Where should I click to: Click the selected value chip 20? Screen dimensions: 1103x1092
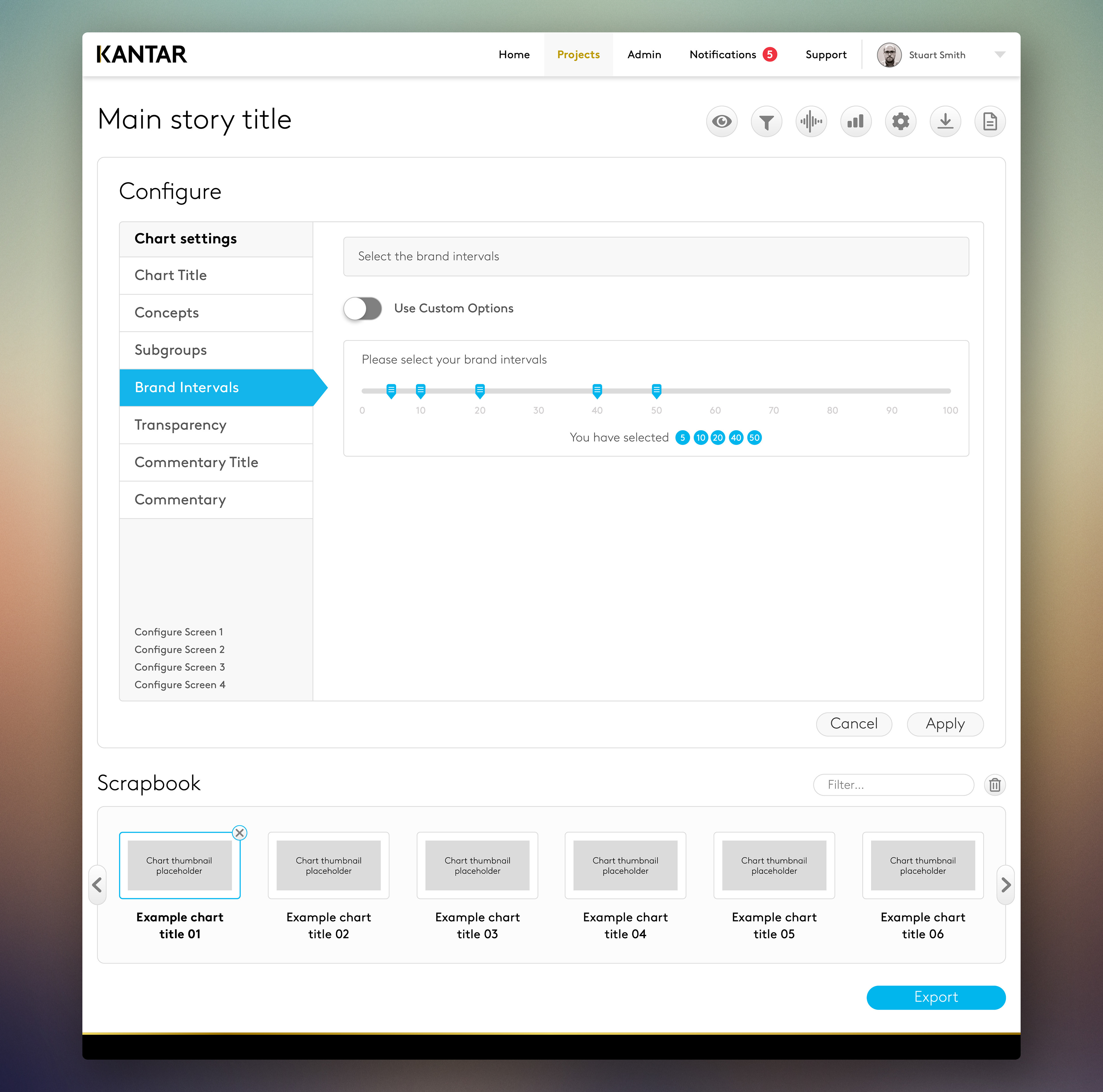pyautogui.click(x=718, y=438)
